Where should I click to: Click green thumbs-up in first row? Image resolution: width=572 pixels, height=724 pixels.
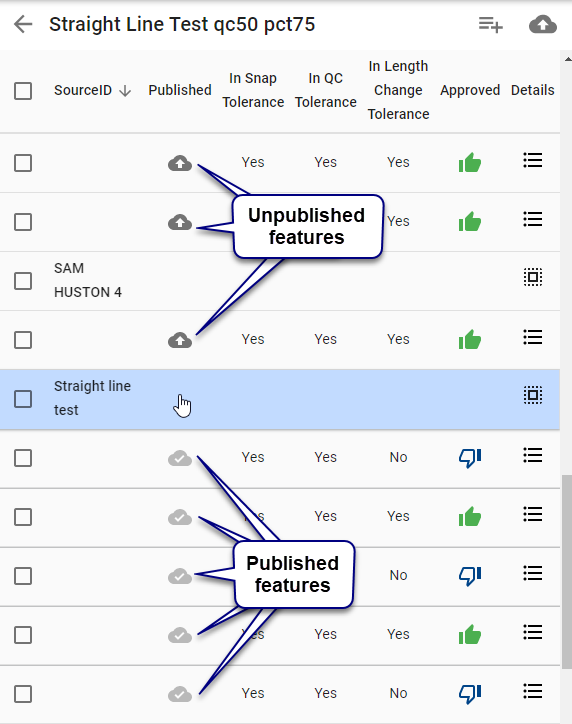tap(470, 163)
